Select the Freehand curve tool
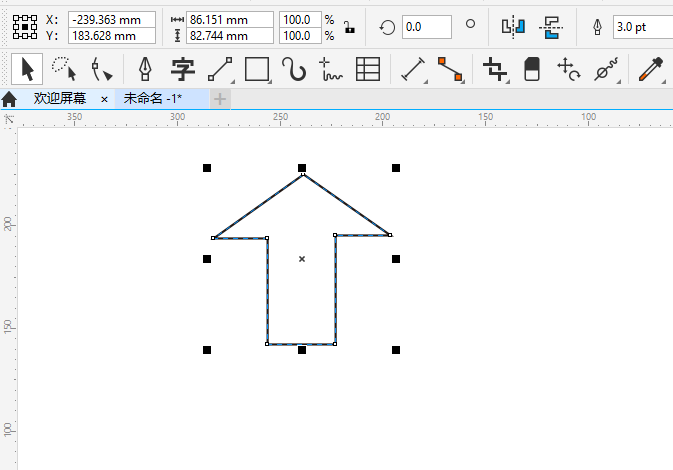 pyautogui.click(x=294, y=69)
